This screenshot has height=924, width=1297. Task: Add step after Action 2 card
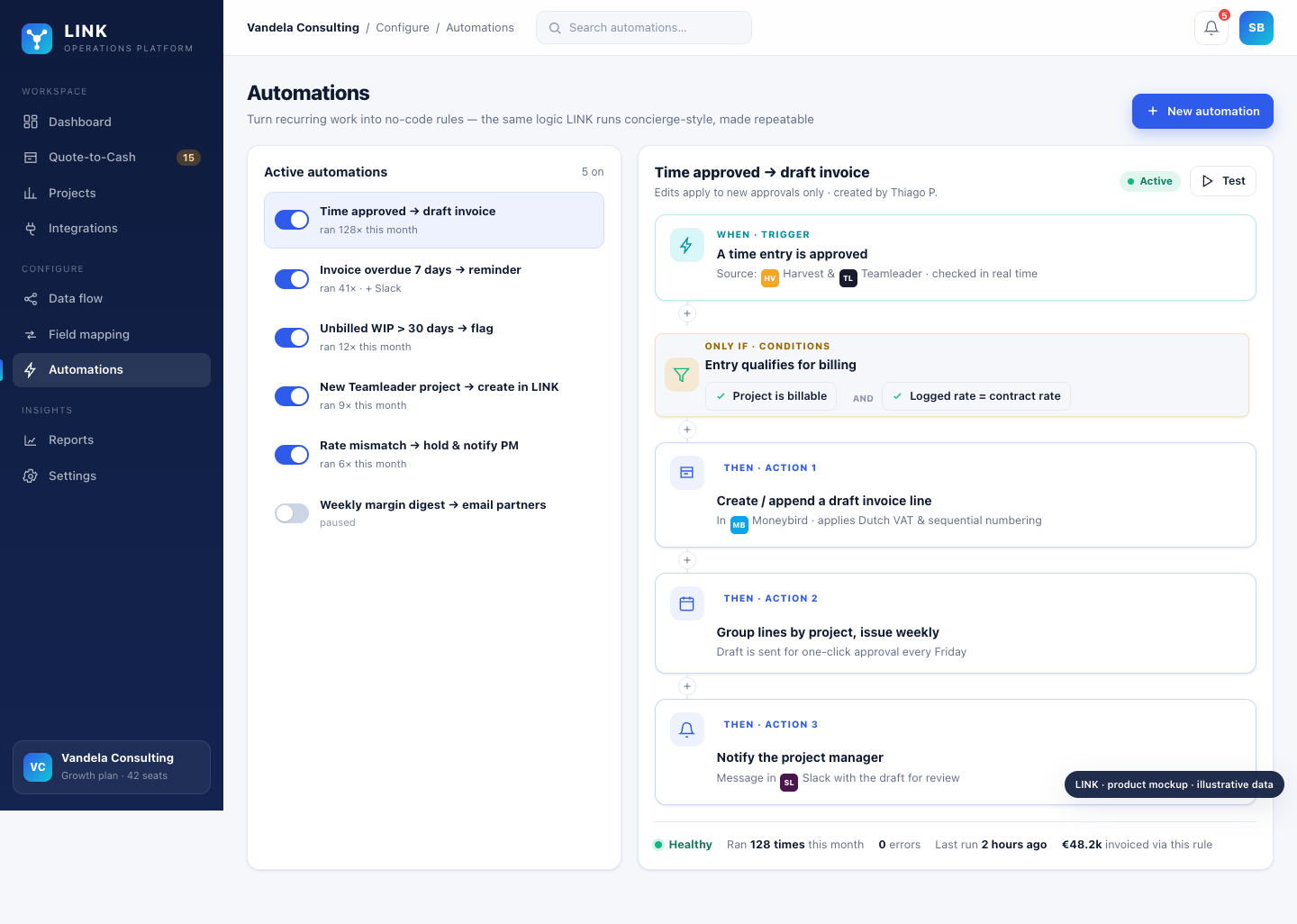[x=687, y=686]
